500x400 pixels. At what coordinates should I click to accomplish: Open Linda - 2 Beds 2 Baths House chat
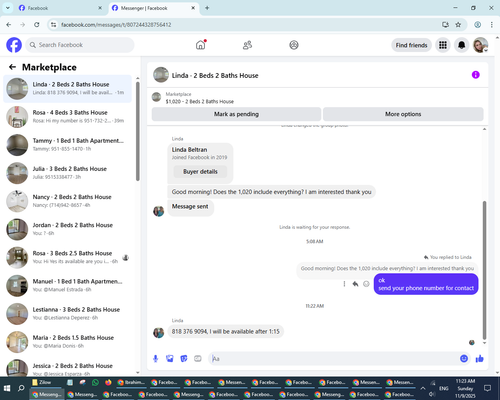(67, 89)
